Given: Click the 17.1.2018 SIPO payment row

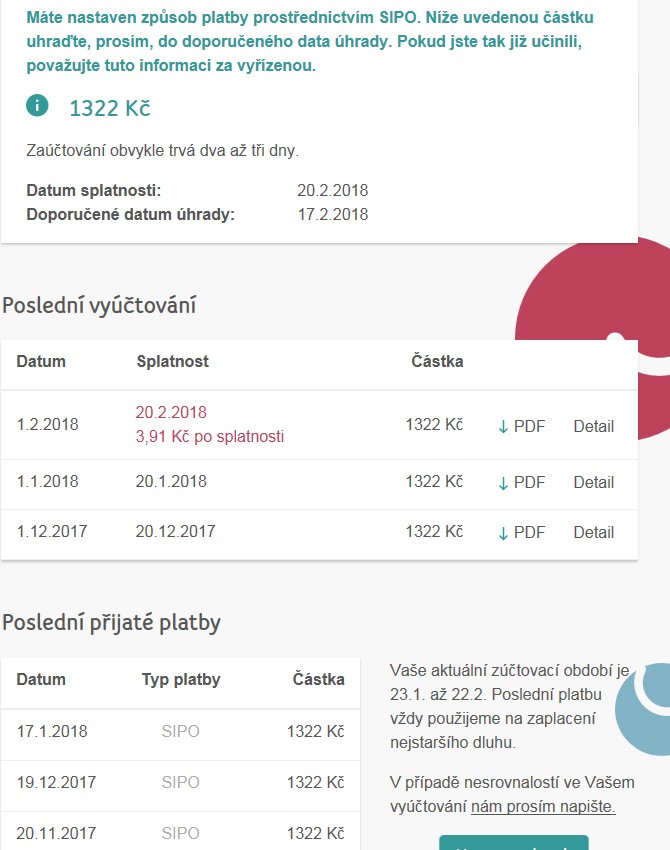Looking at the screenshot, I should pos(181,732).
